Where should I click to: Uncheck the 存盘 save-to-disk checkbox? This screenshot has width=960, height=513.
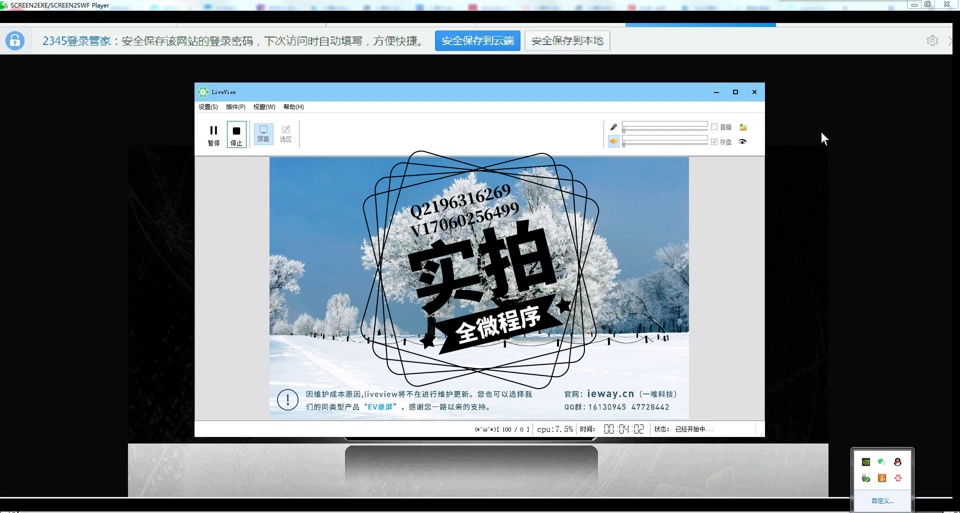click(x=714, y=141)
